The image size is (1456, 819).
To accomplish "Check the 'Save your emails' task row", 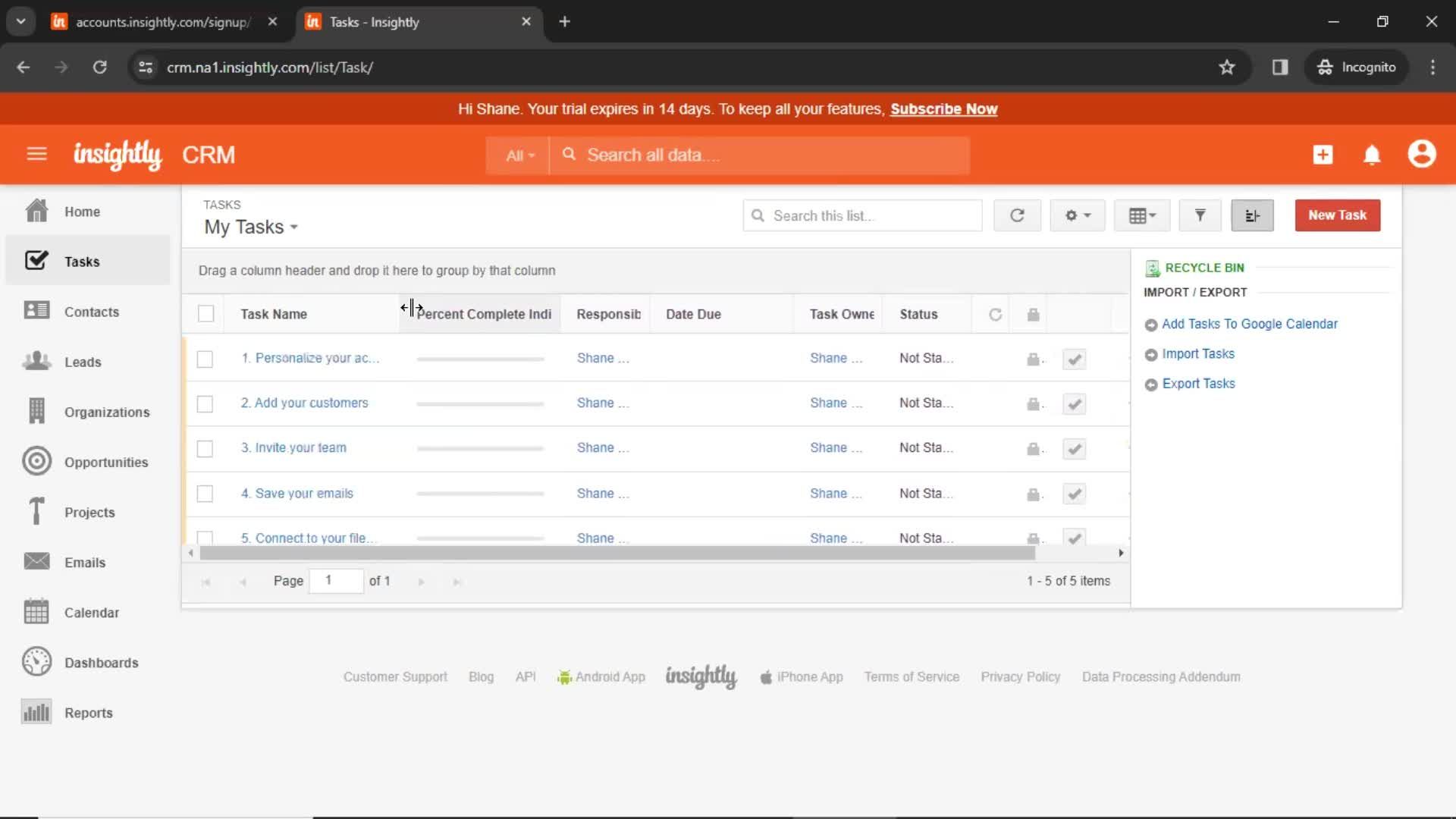I will (x=205, y=494).
